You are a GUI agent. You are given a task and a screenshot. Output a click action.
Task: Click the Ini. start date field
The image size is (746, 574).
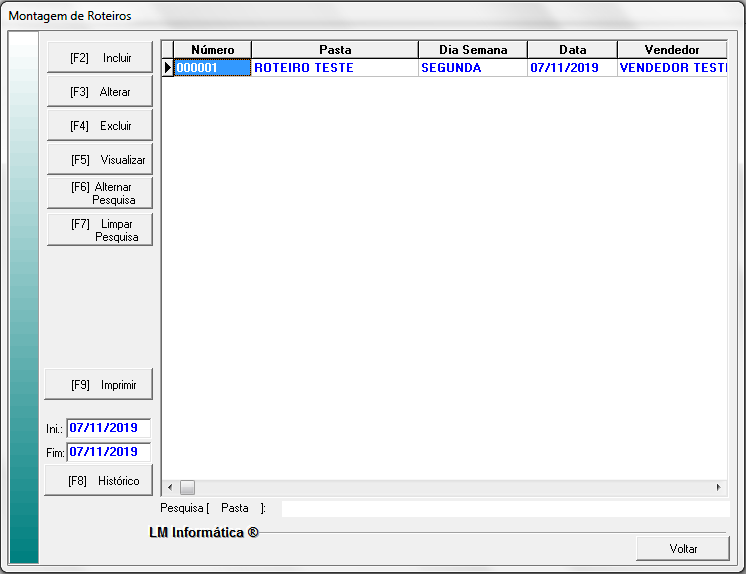click(108, 428)
